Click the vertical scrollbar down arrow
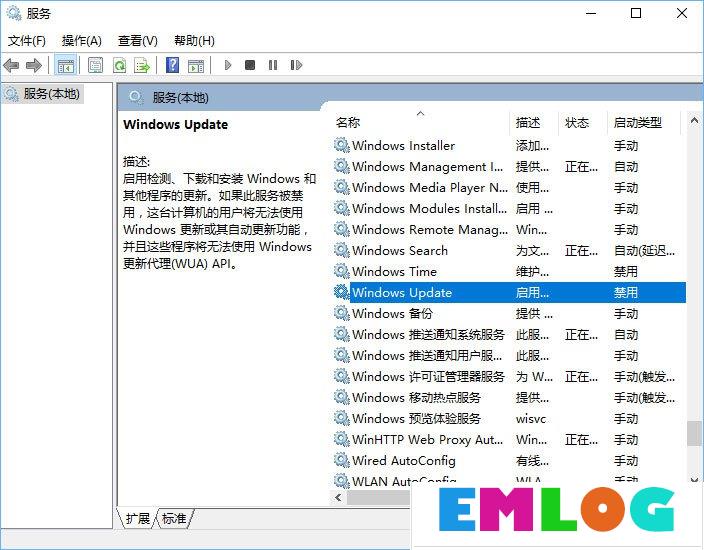 pos(694,480)
